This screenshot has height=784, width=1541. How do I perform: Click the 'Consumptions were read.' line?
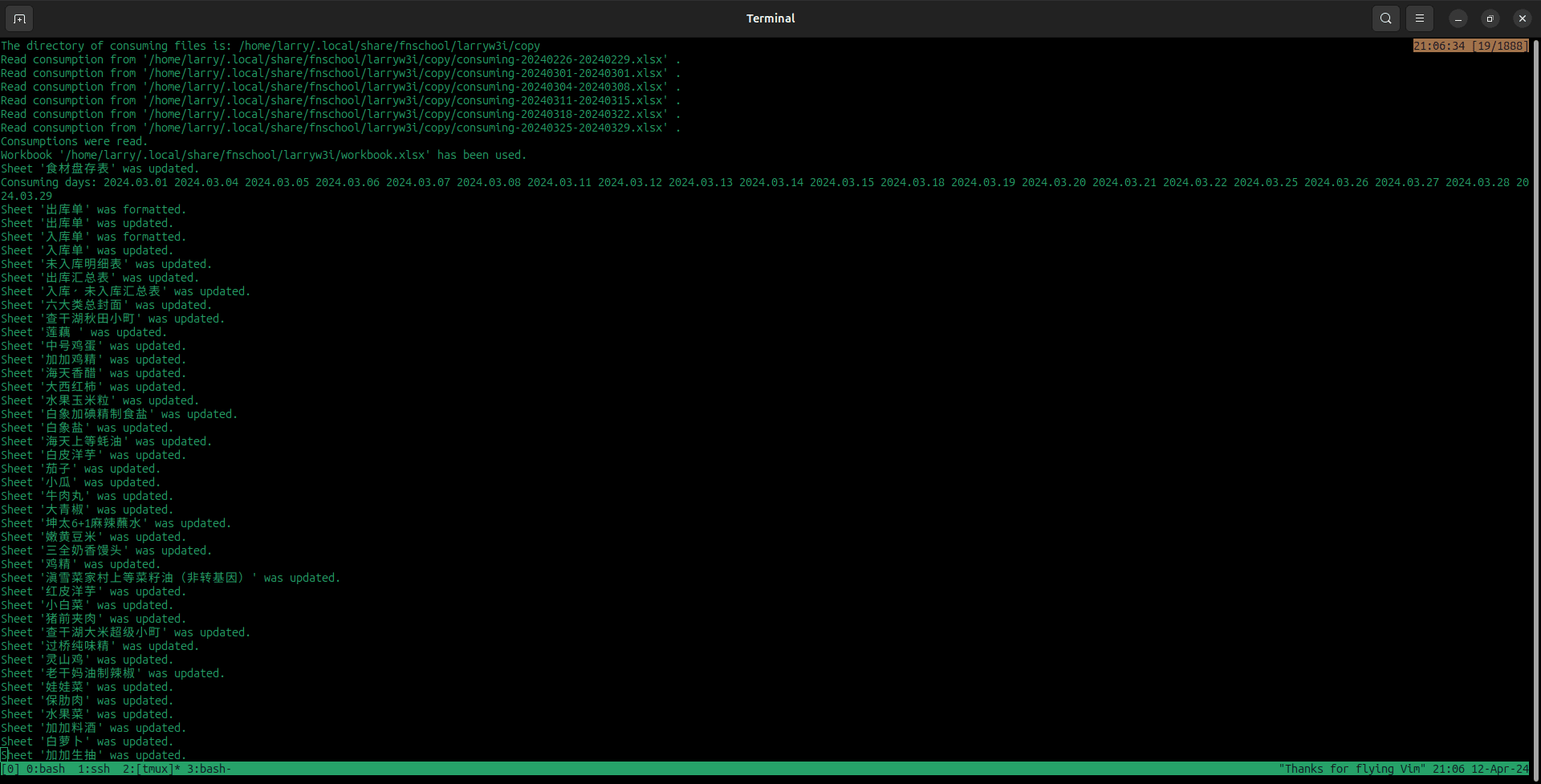pos(73,141)
